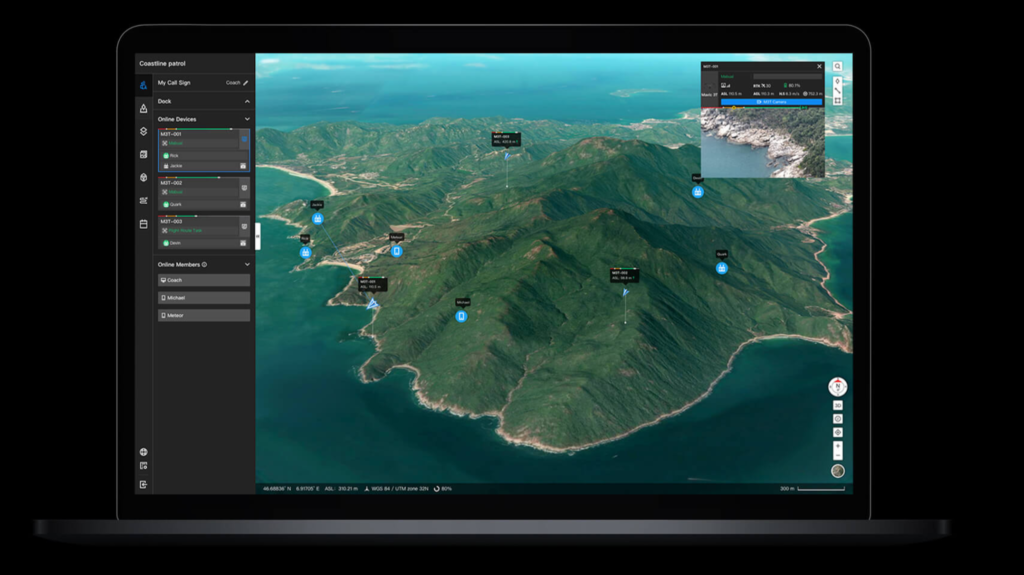The width and height of the screenshot is (1024, 575).
Task: Click the M3T Camera button
Action: 770,102
